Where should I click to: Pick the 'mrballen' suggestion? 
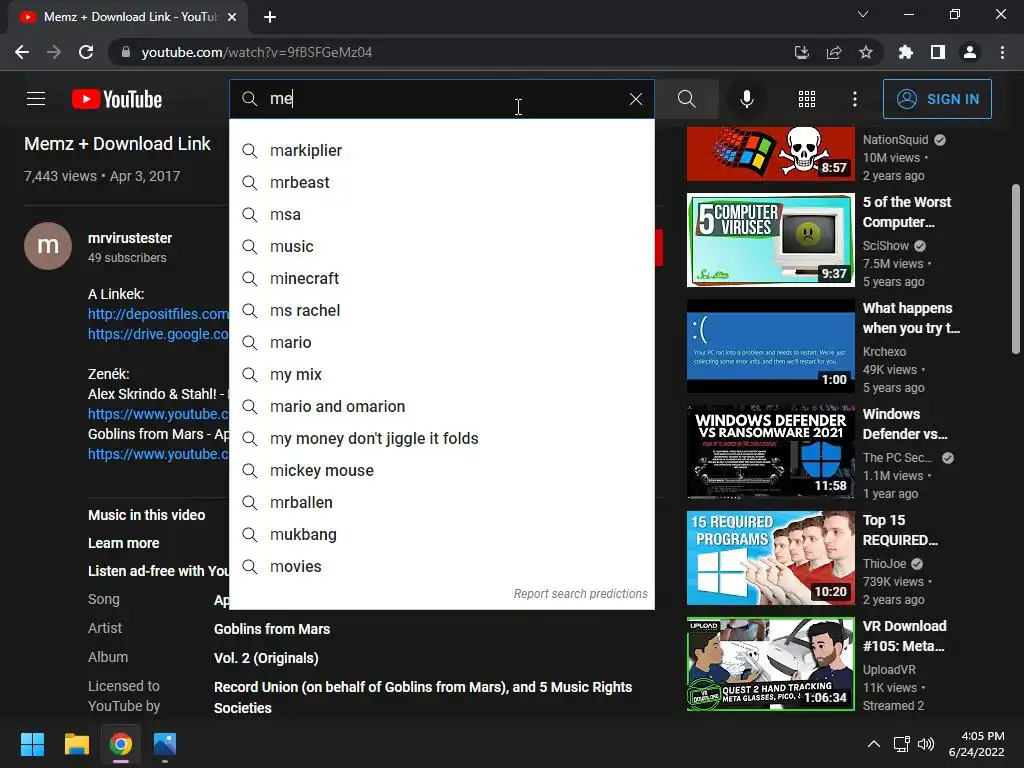tap(441, 503)
